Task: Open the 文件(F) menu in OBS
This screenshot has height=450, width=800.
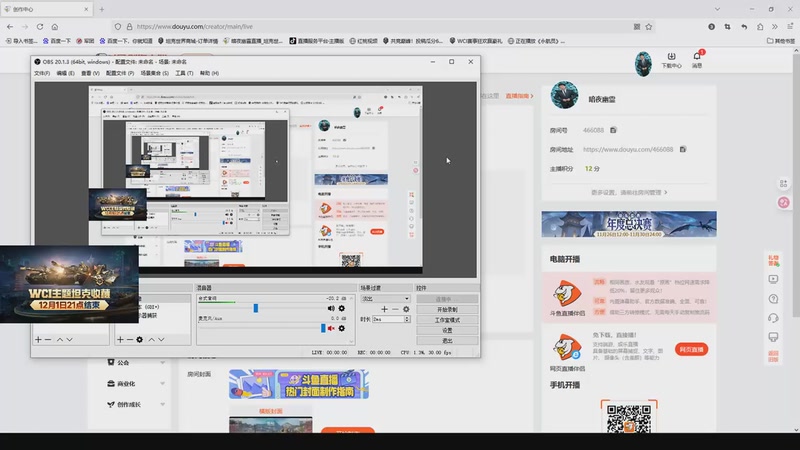Action: 42,73
